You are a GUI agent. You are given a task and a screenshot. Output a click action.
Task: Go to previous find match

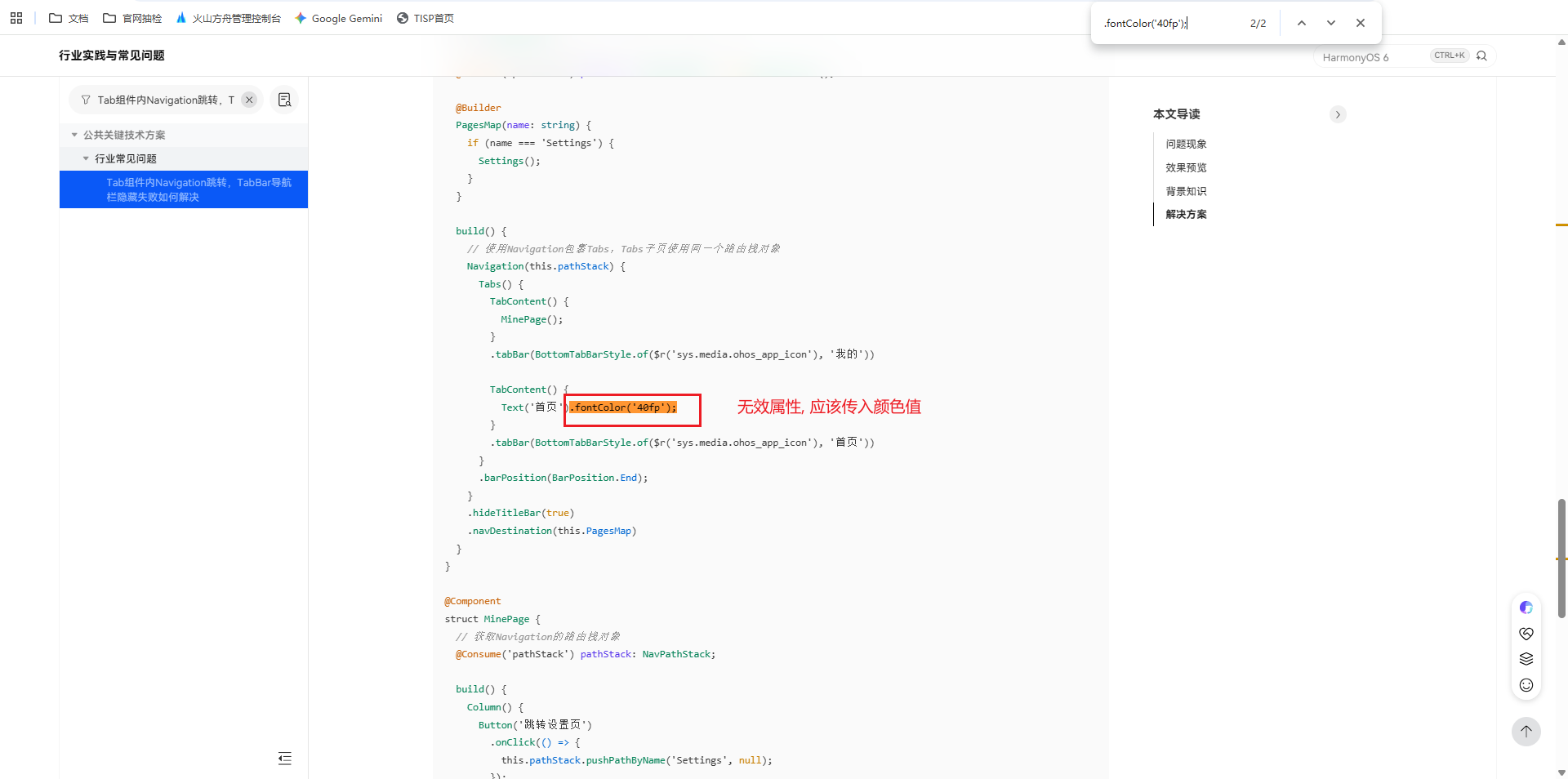[x=1302, y=23]
